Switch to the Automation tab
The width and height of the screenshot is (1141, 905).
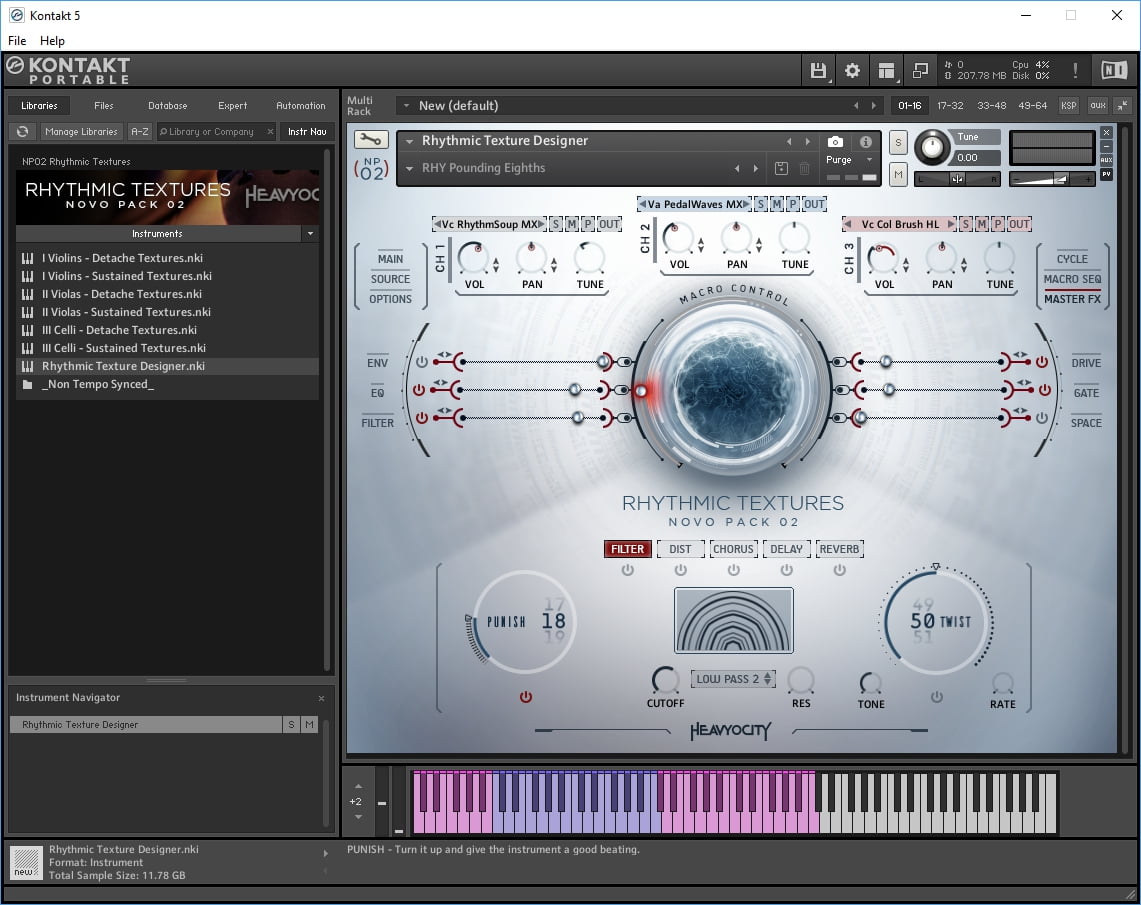pyautogui.click(x=301, y=105)
